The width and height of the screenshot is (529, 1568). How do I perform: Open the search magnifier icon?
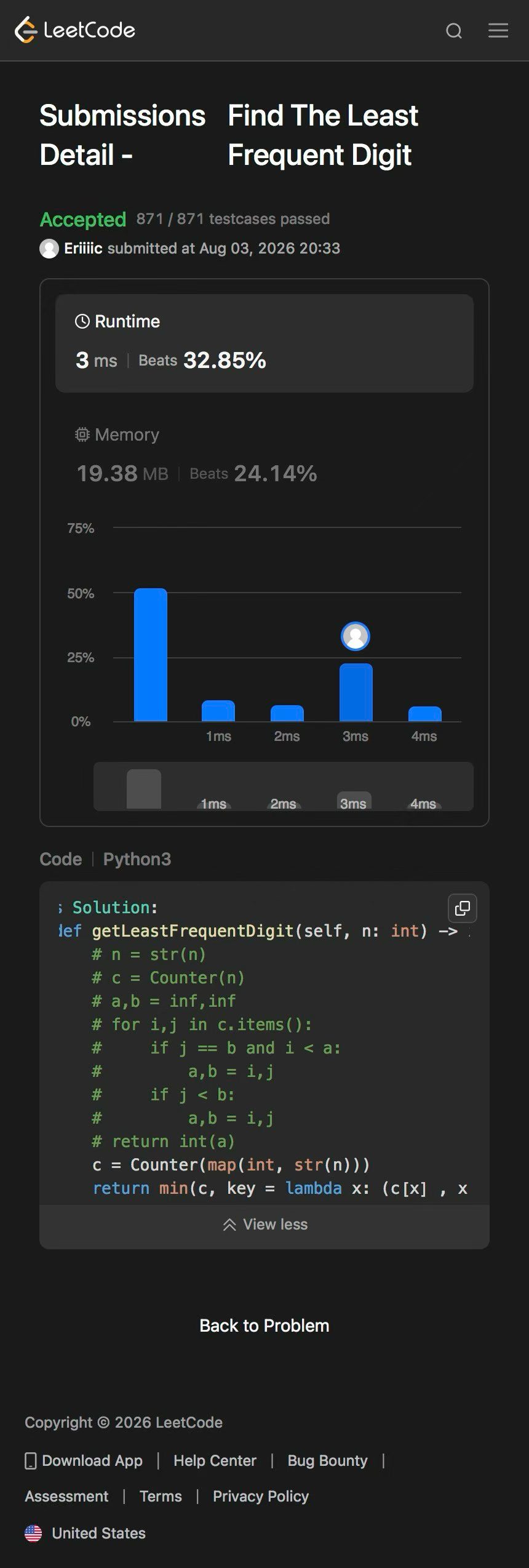click(454, 31)
